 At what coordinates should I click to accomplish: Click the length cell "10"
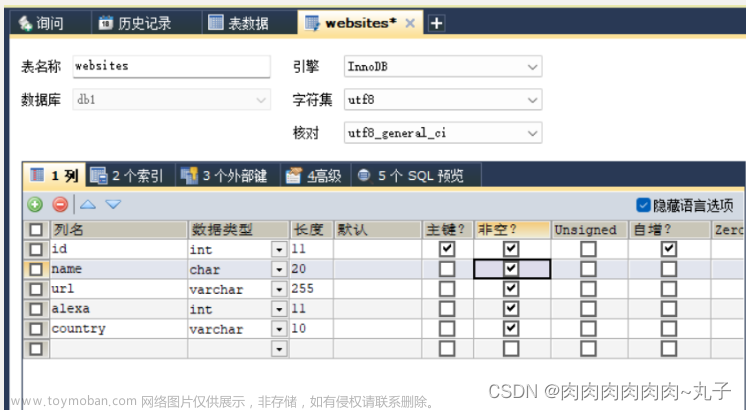pyautogui.click(x=312, y=329)
